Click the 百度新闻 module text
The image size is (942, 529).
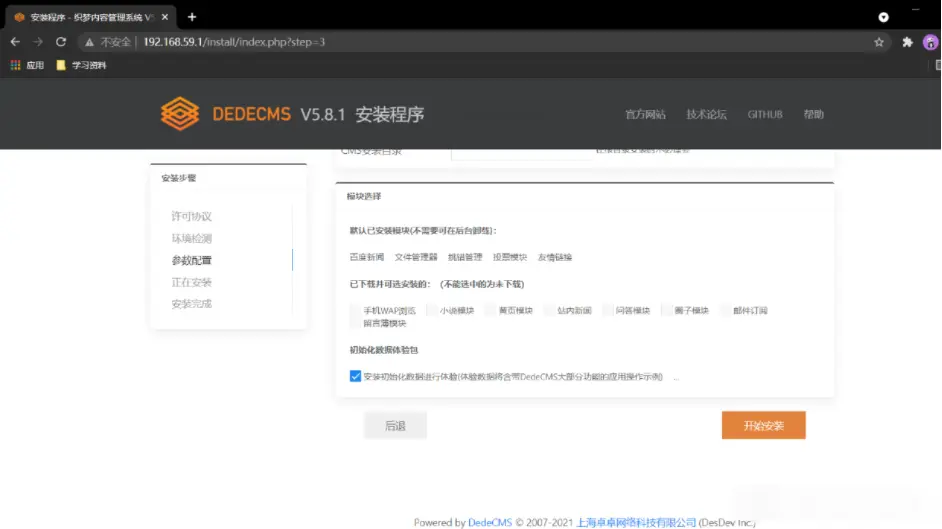[366, 257]
